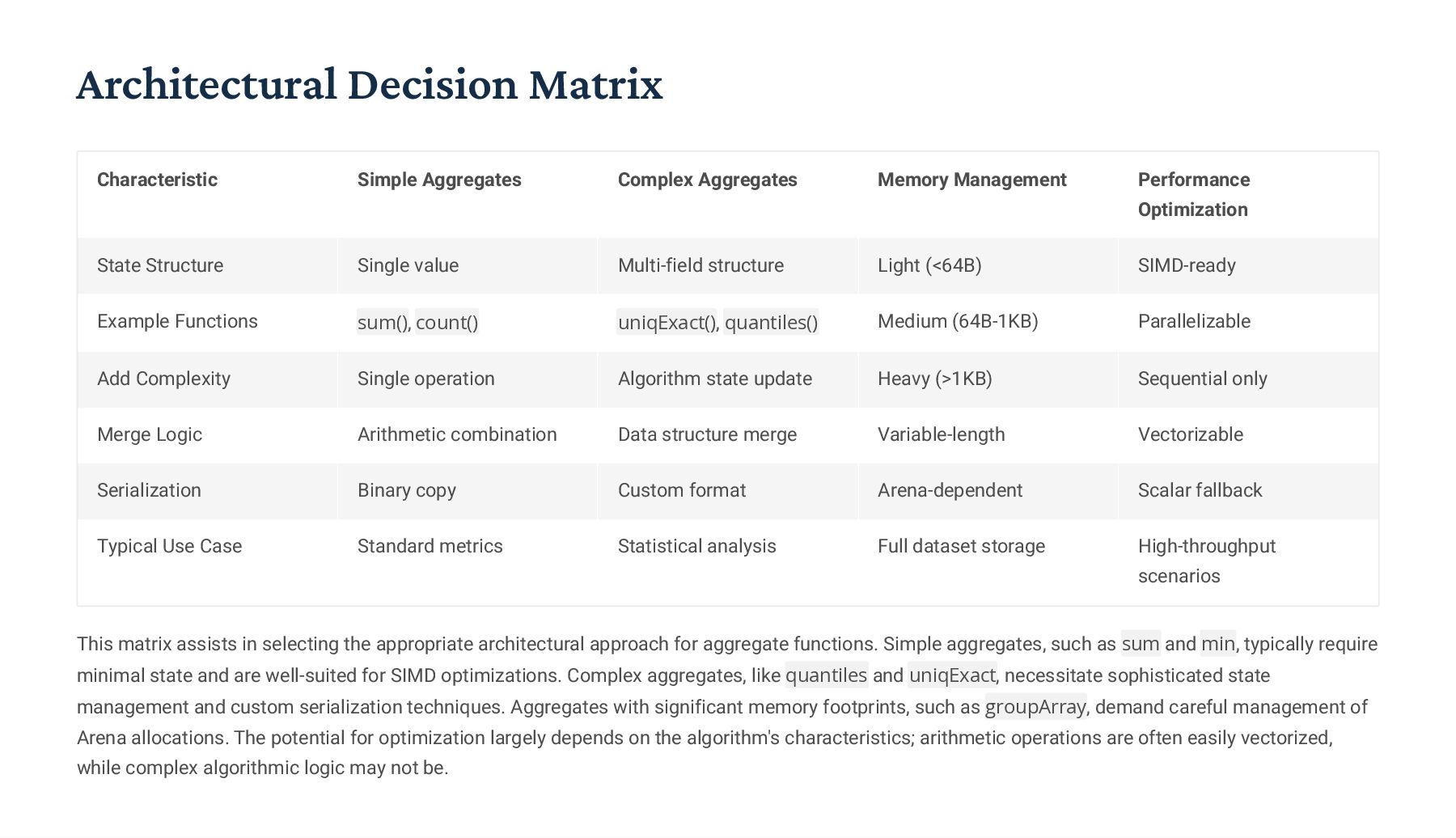Click the Simple Aggregates column header
Screen dimensions: 1456x838
[x=439, y=180]
